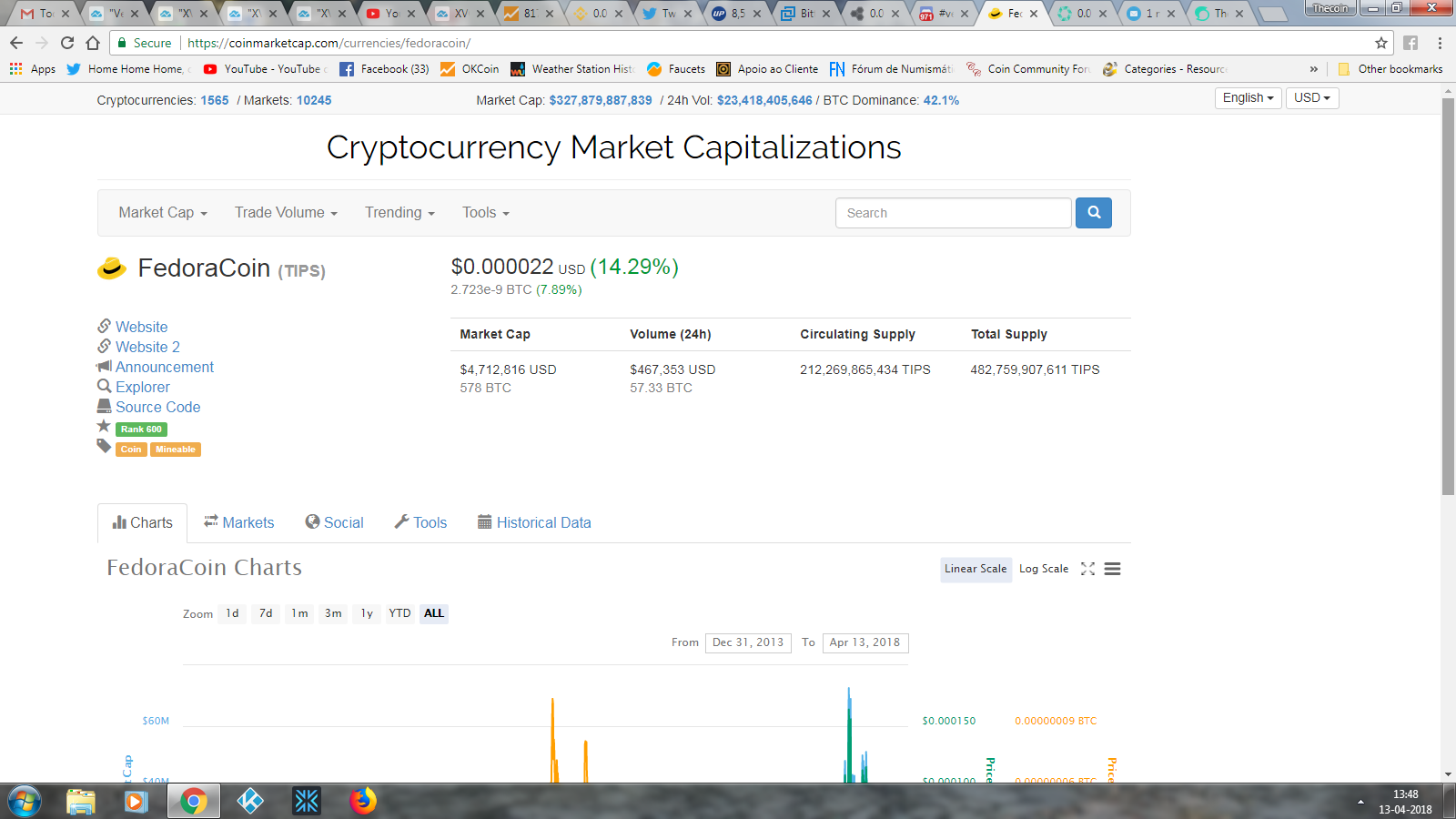
Task: Open Facebook (33) bookmark
Action: [x=384, y=69]
